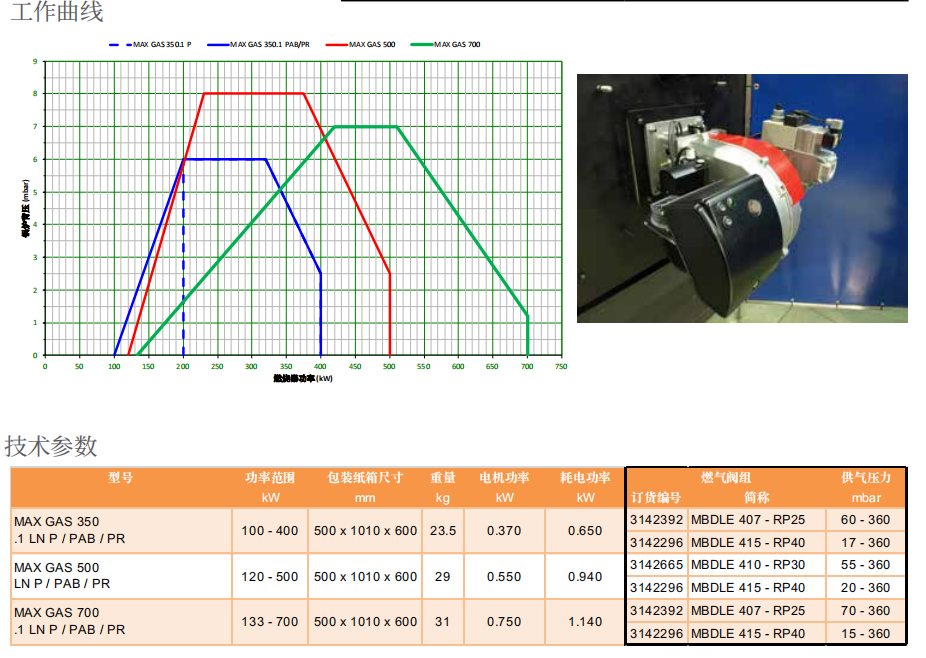Image resolution: width=926 pixels, height=658 pixels.
Task: Select the '技术参数' heading
Action: [x=51, y=446]
